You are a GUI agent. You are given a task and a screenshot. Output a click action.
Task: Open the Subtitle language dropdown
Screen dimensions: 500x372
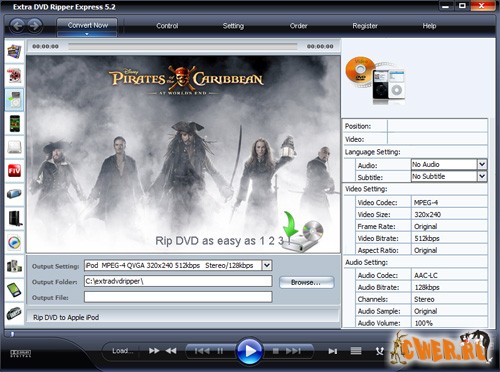[482, 176]
